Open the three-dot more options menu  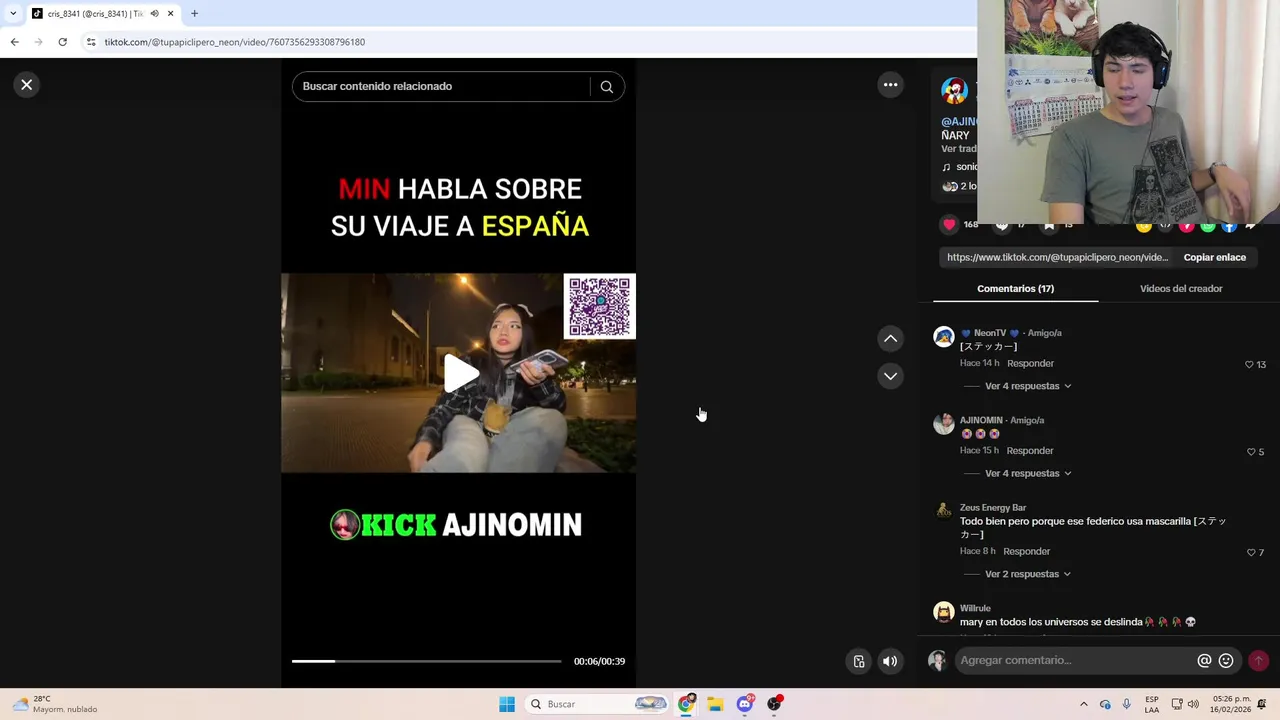890,85
